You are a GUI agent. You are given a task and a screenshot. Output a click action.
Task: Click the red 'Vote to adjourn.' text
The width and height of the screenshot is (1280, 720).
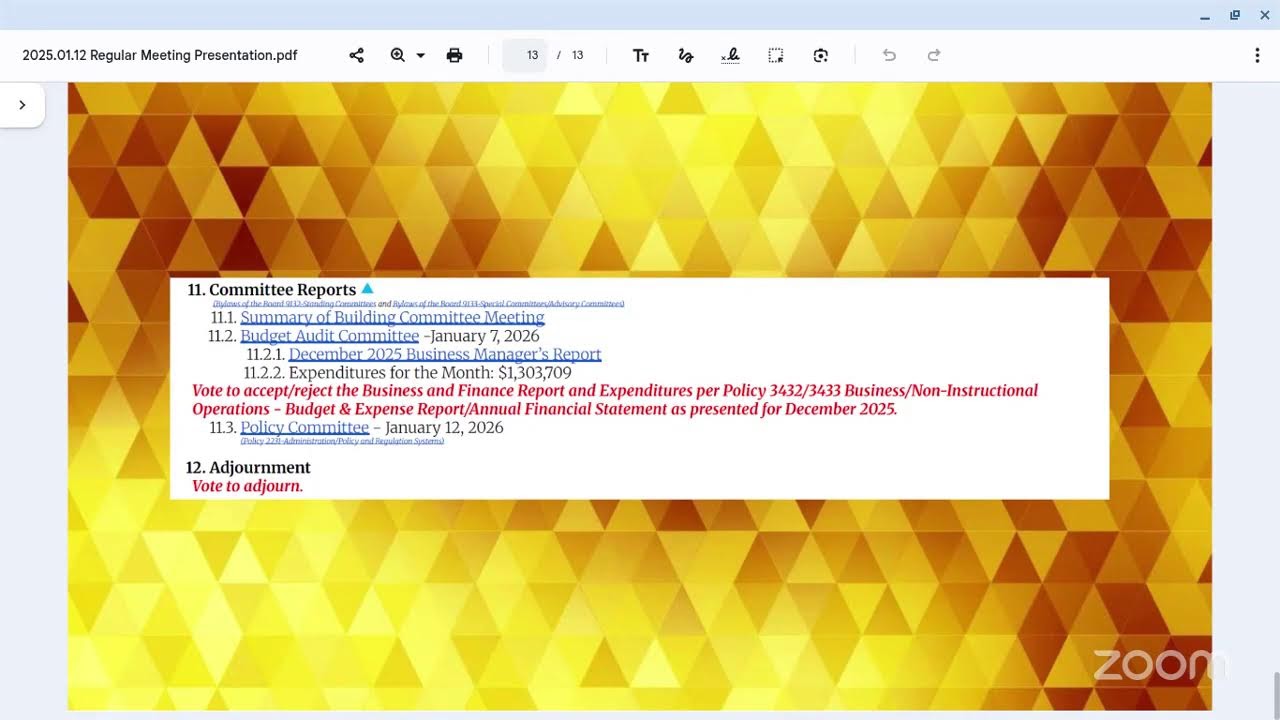click(x=247, y=486)
